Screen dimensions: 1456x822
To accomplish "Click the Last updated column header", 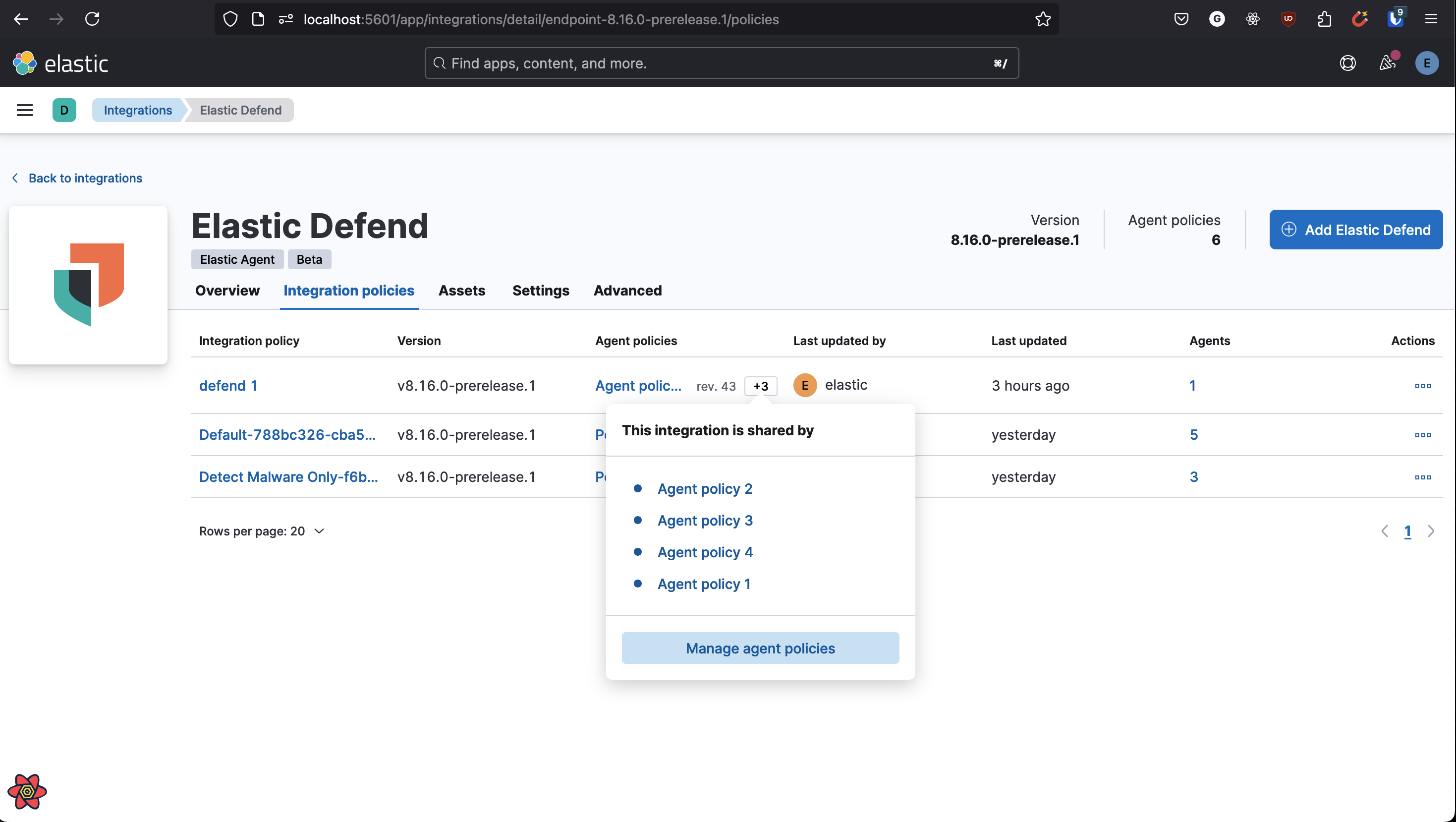I will point(1029,341).
